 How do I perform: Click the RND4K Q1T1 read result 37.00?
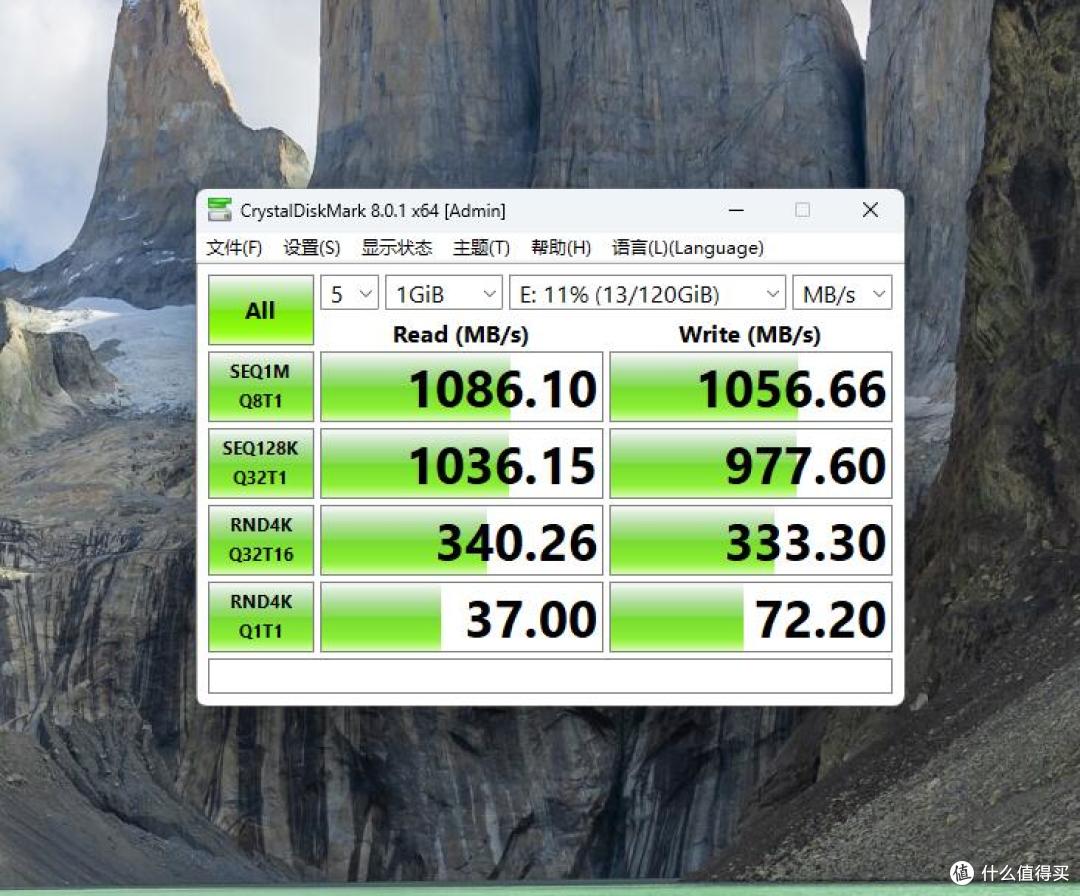[x=461, y=617]
